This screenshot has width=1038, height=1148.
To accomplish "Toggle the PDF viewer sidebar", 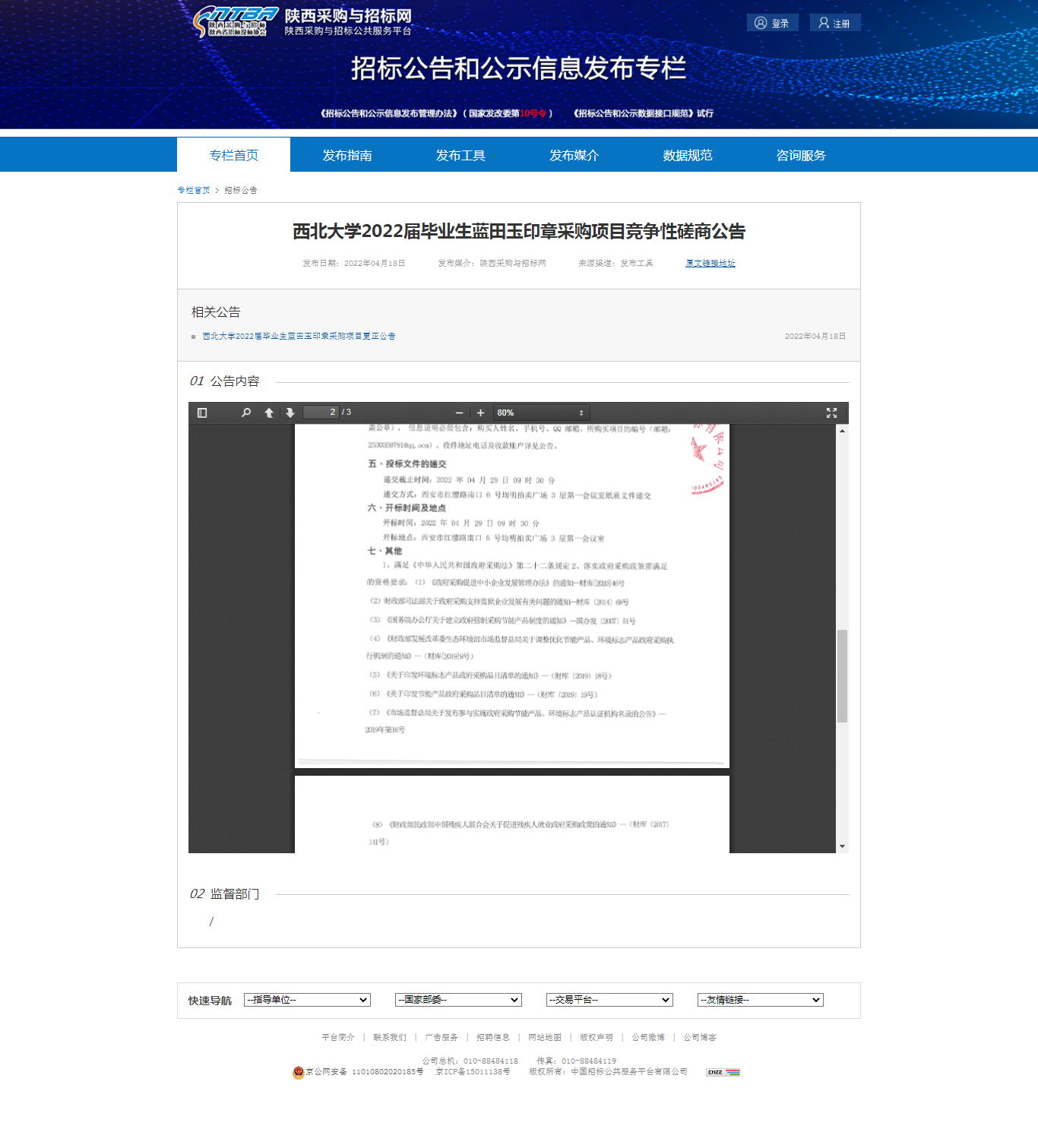I will pos(202,413).
